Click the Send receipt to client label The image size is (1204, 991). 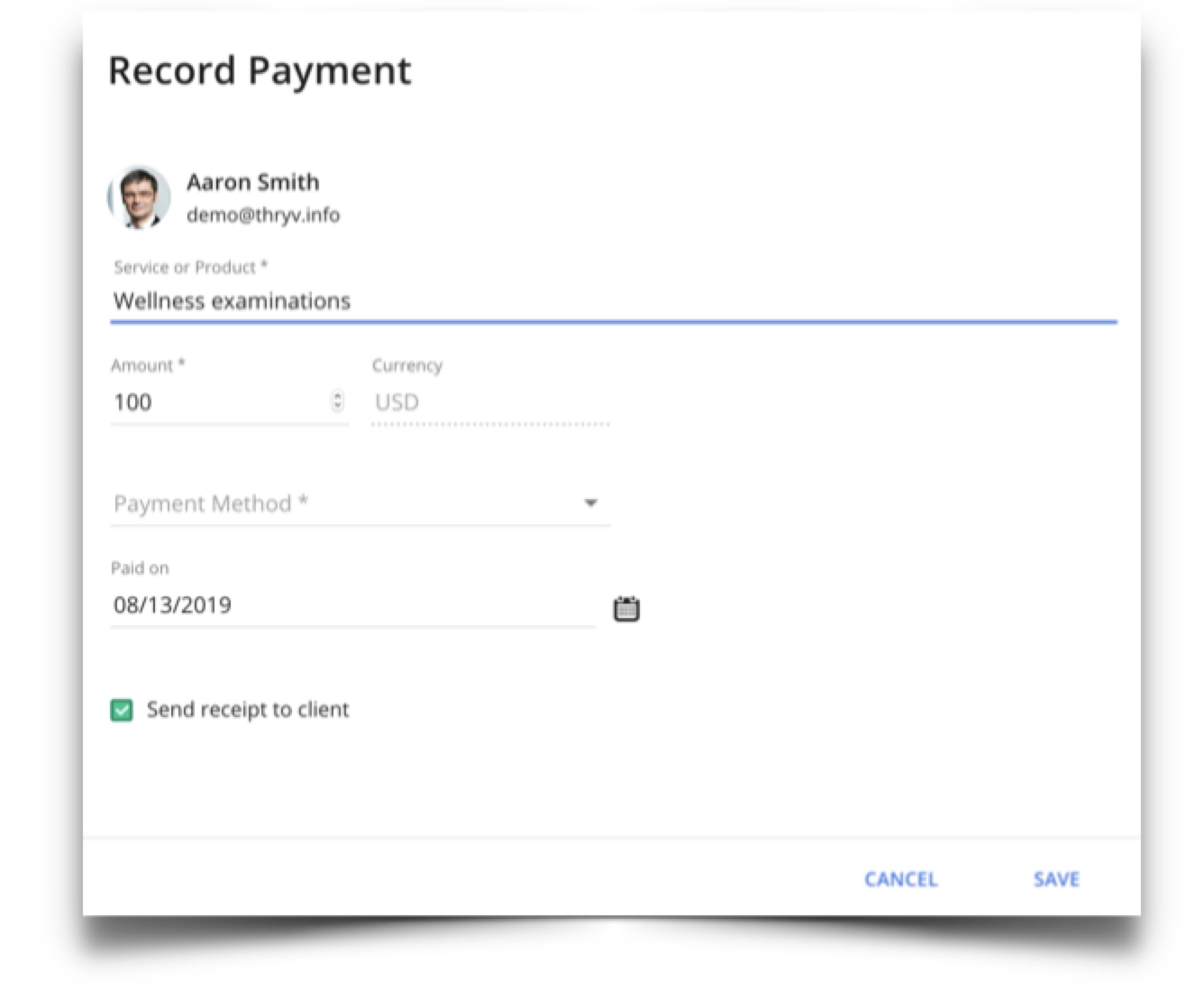[x=248, y=710]
